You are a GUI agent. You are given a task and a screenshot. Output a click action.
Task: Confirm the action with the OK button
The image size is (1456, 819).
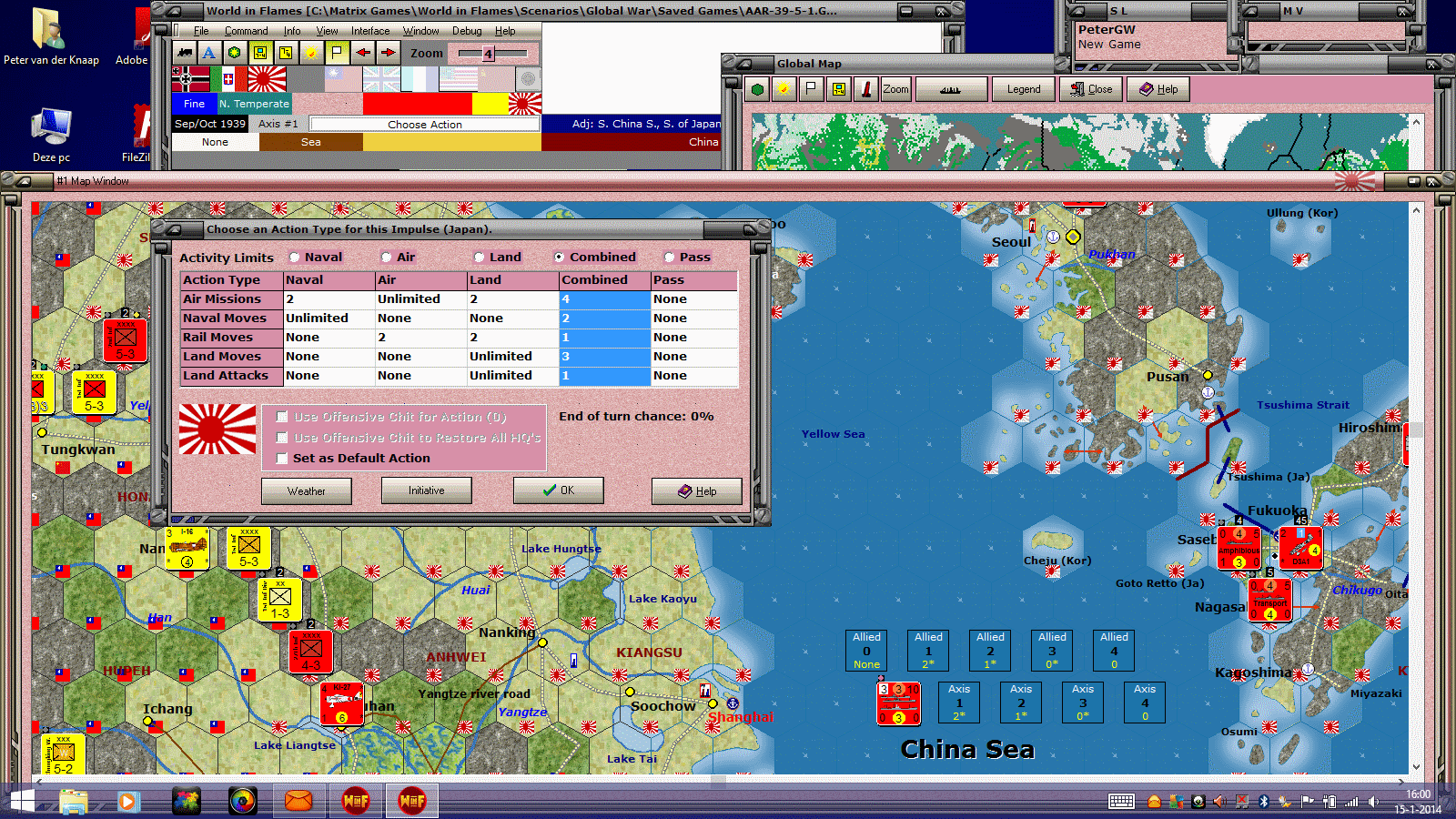[x=559, y=490]
